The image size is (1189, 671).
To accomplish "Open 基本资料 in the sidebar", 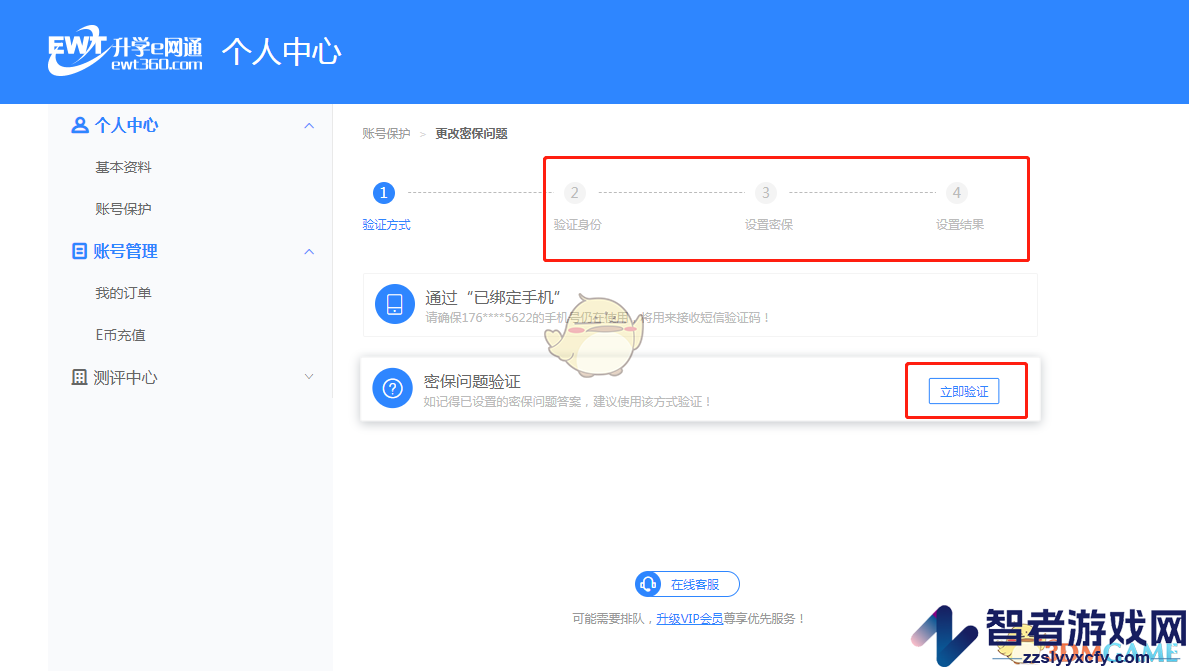I will pyautogui.click(x=123, y=168).
